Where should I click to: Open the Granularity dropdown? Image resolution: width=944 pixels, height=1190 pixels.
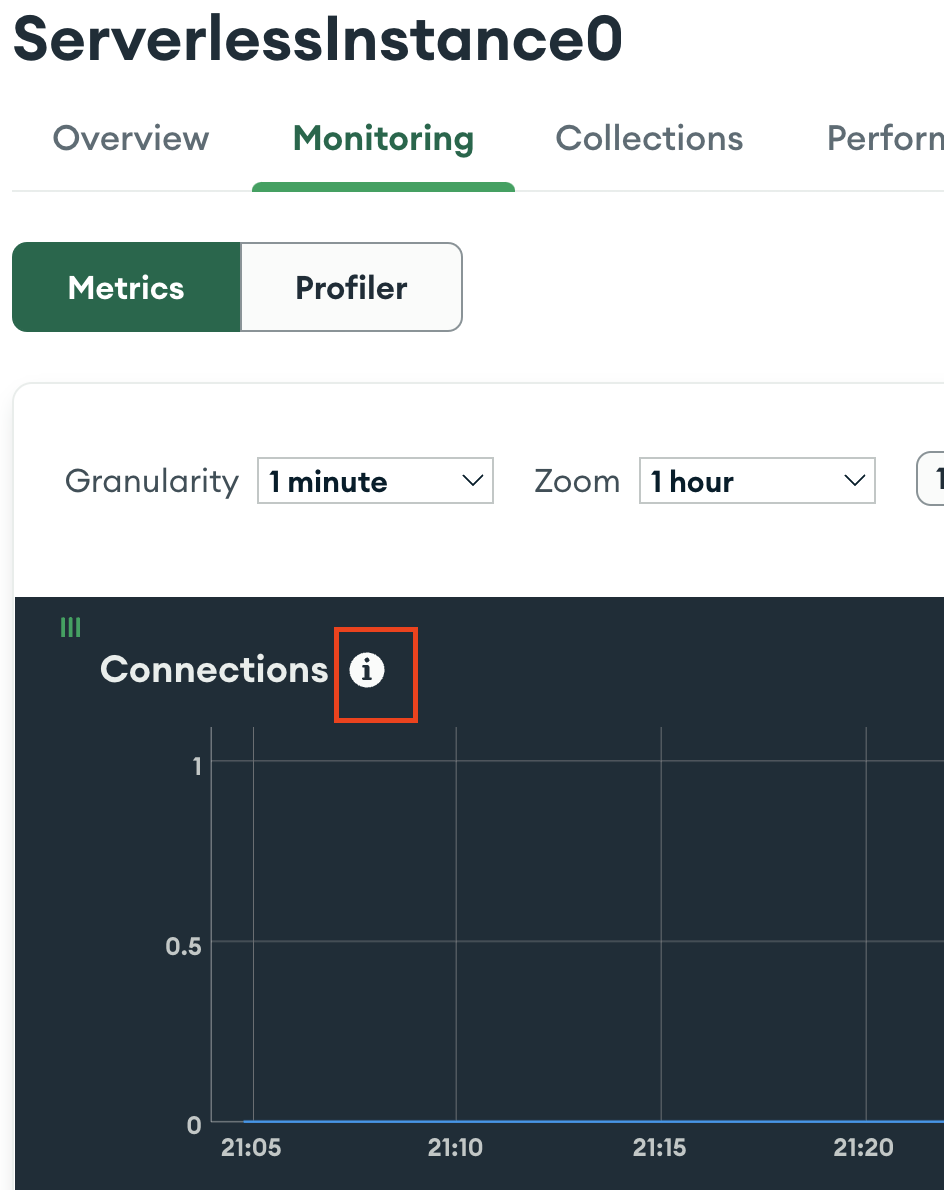click(x=375, y=481)
